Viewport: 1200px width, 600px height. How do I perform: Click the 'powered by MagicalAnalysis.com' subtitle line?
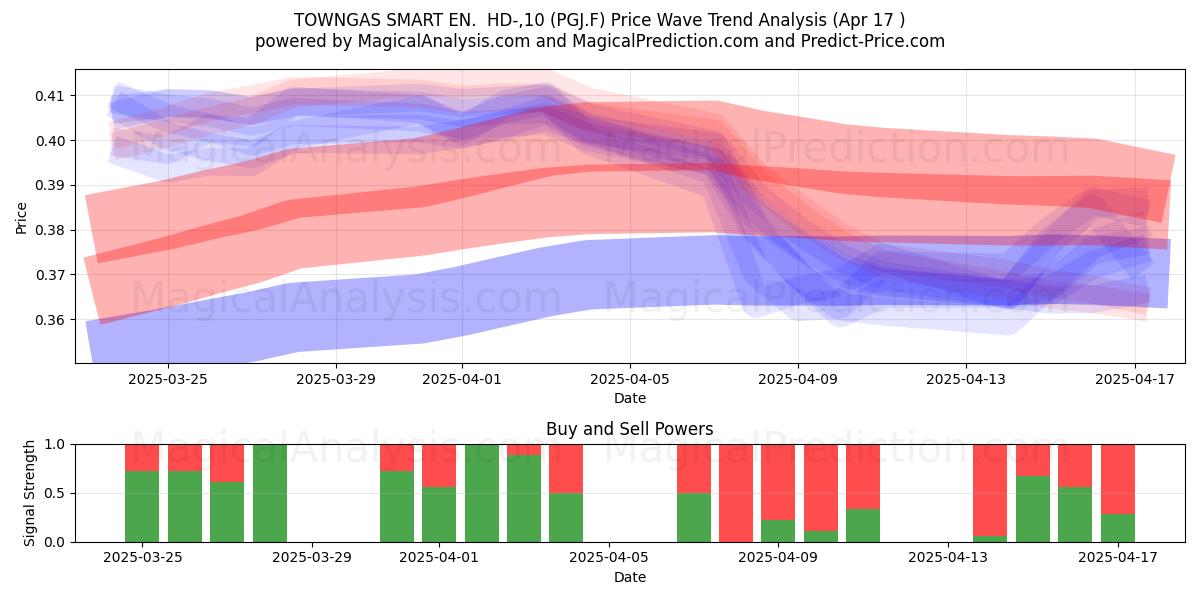(600, 41)
